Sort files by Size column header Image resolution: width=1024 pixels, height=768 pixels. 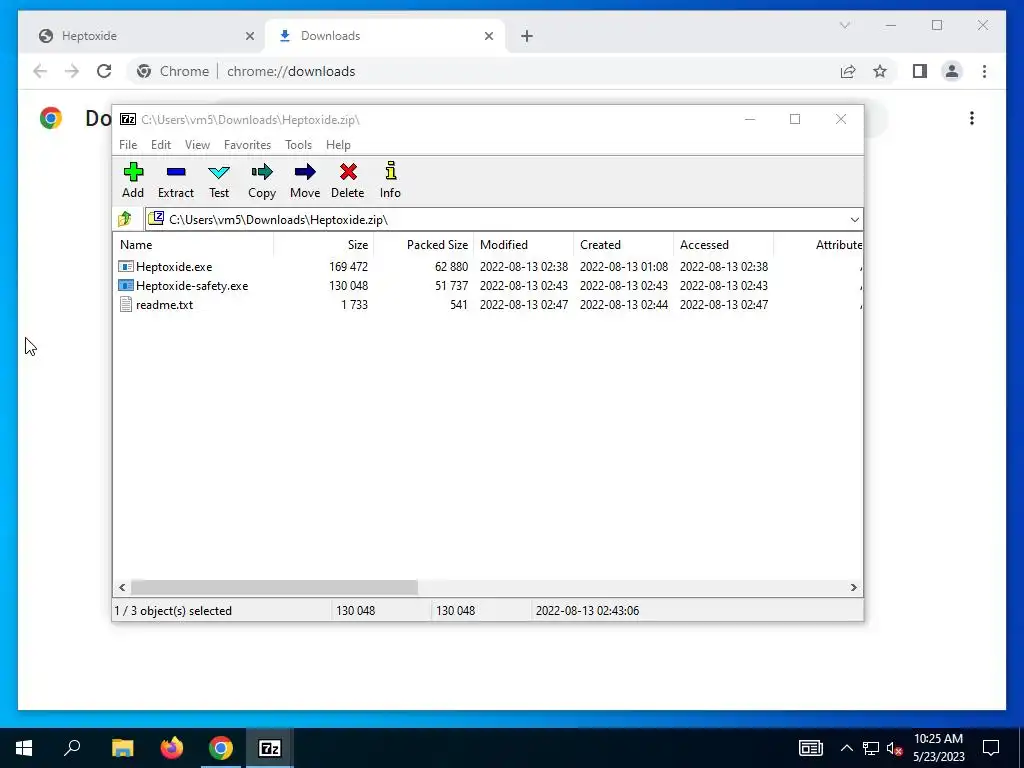(x=324, y=245)
